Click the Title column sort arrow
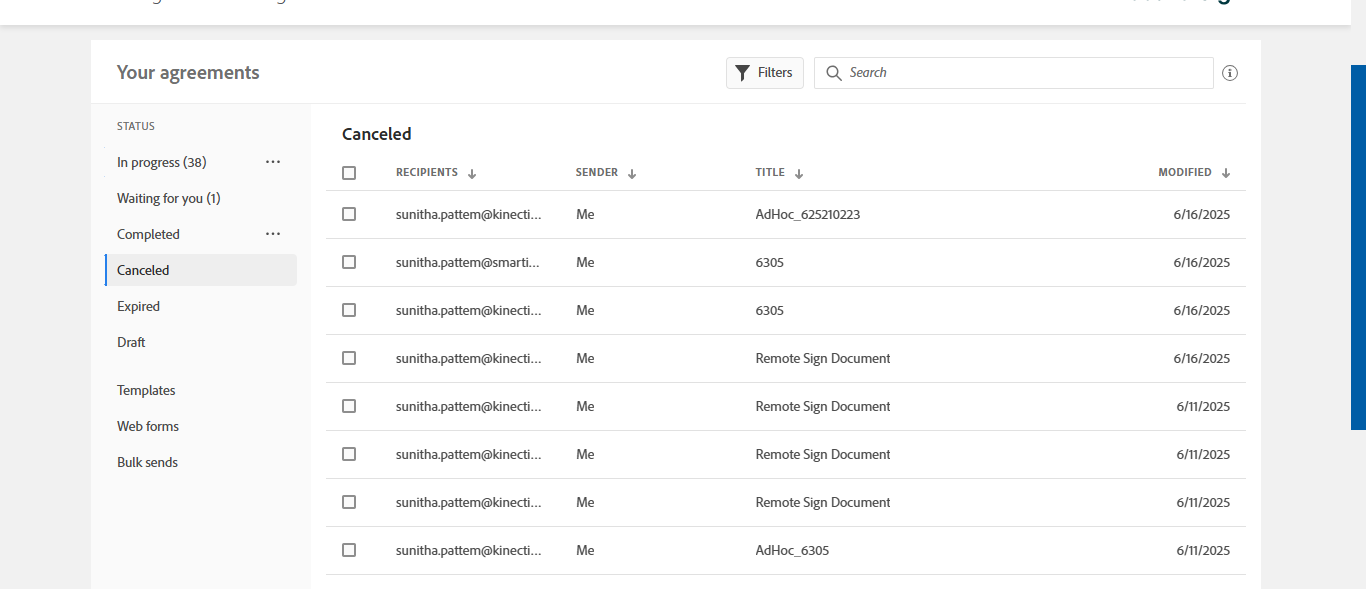Image resolution: width=1366 pixels, height=589 pixels. [799, 174]
